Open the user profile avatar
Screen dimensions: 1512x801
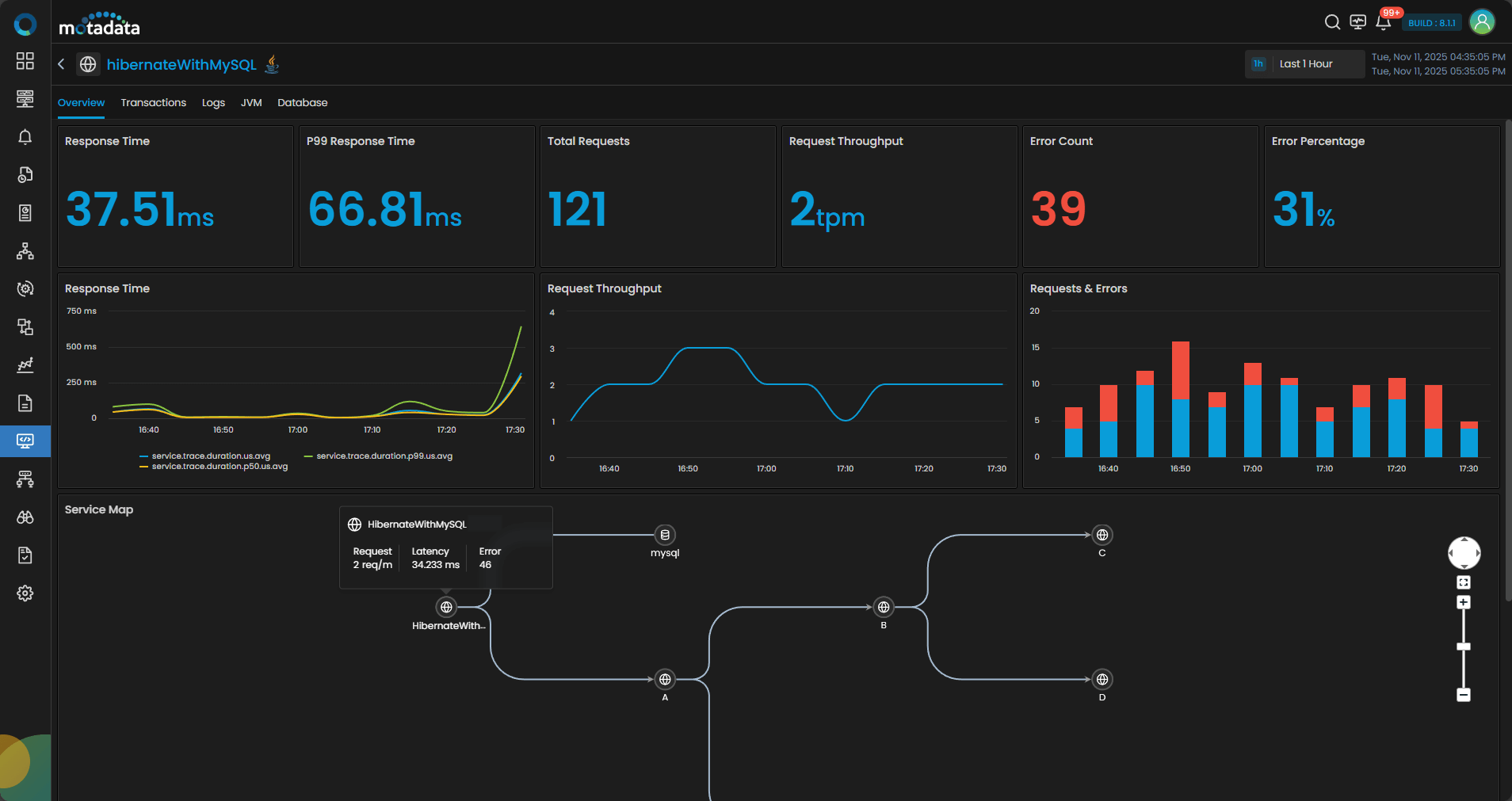coord(1482,22)
